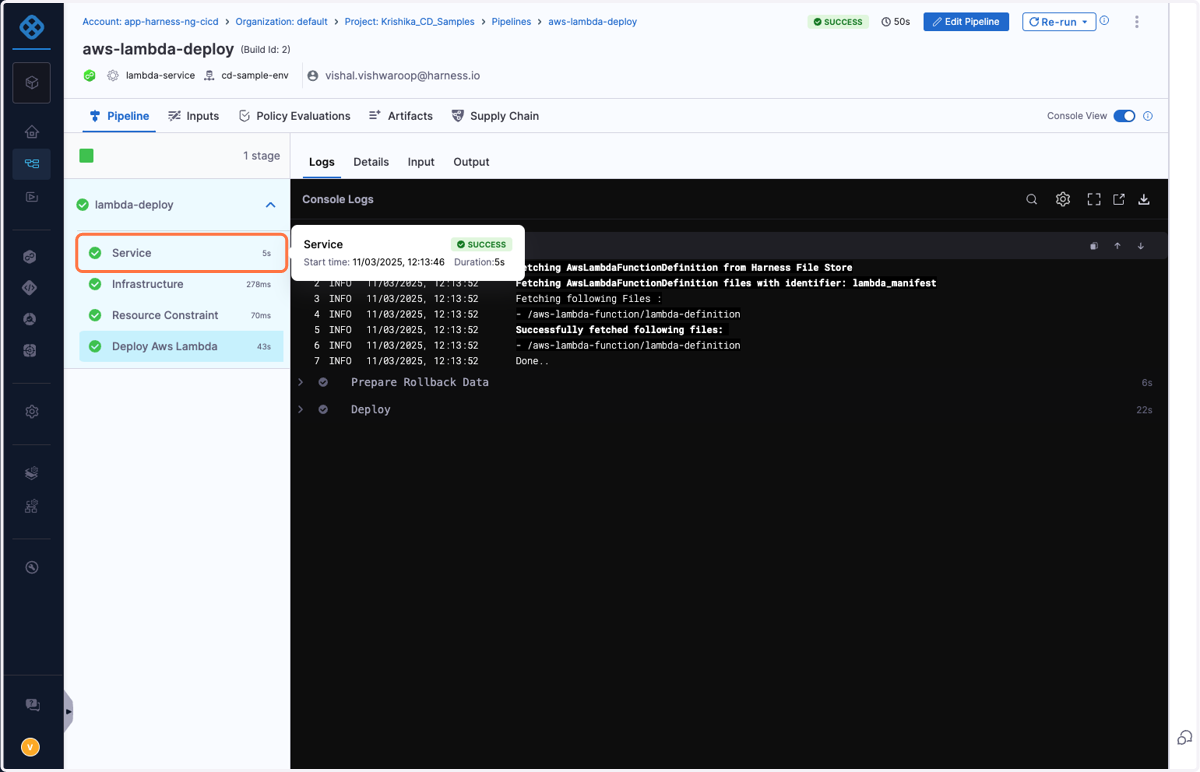Screen dimensions: 1200x772
Task: Jump to the top of log section
Action: (x=1118, y=246)
